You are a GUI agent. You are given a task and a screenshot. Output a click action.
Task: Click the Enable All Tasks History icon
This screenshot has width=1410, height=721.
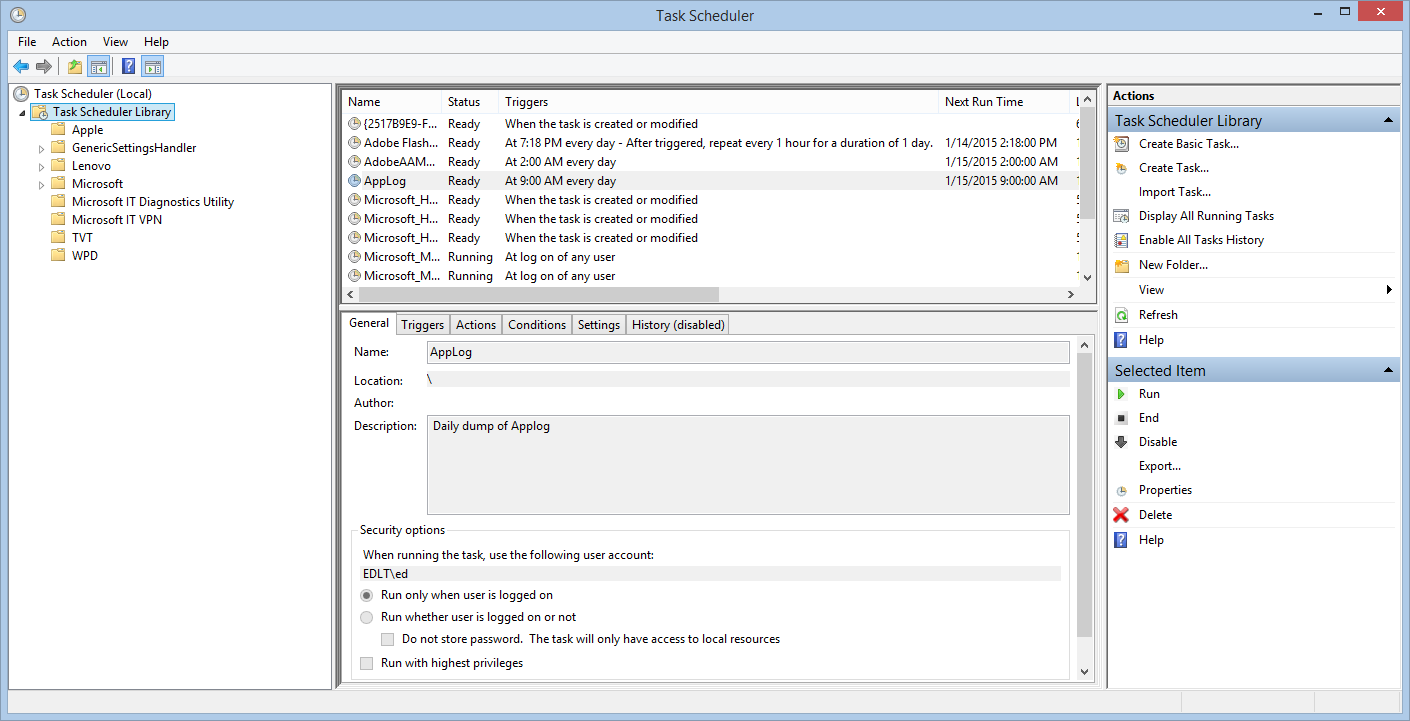[1121, 240]
